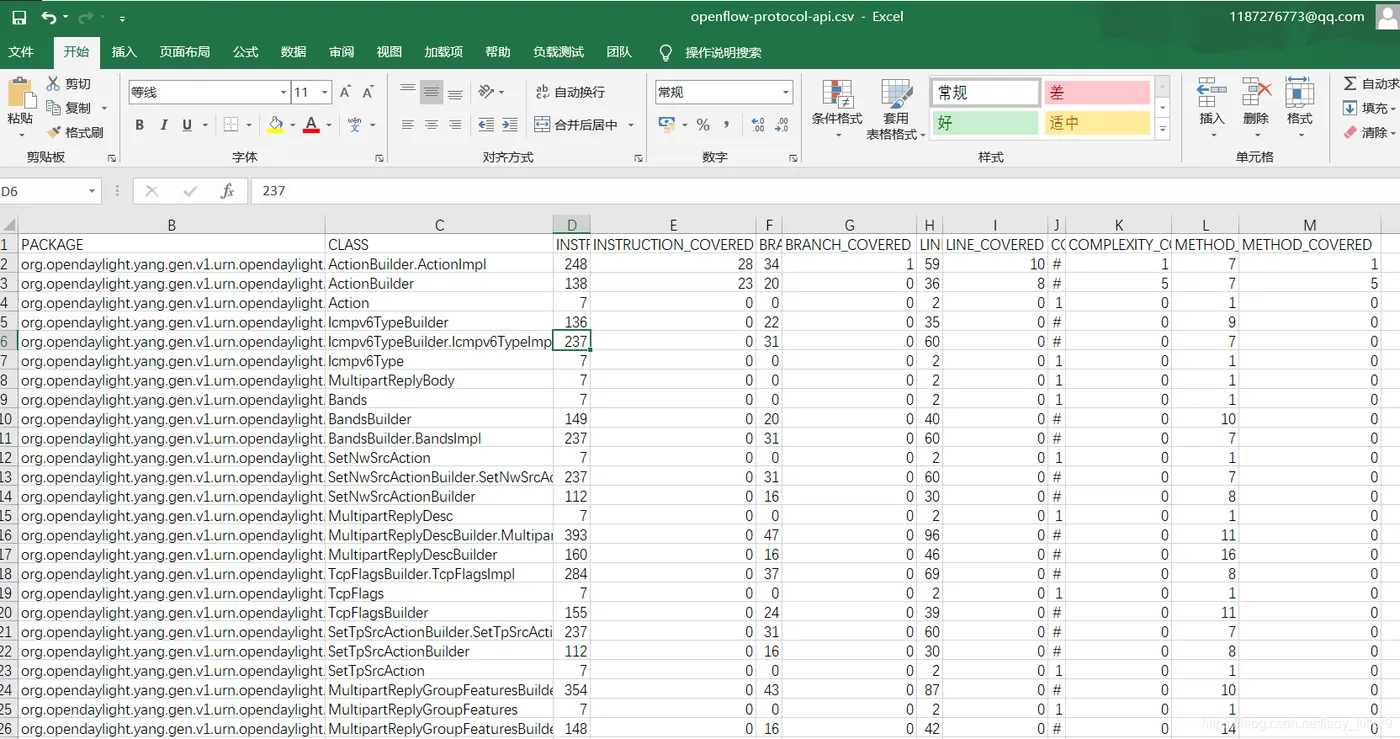Screen dimensions: 1400x739
Task: Click the decrease indent icon
Action: [x=486, y=125]
